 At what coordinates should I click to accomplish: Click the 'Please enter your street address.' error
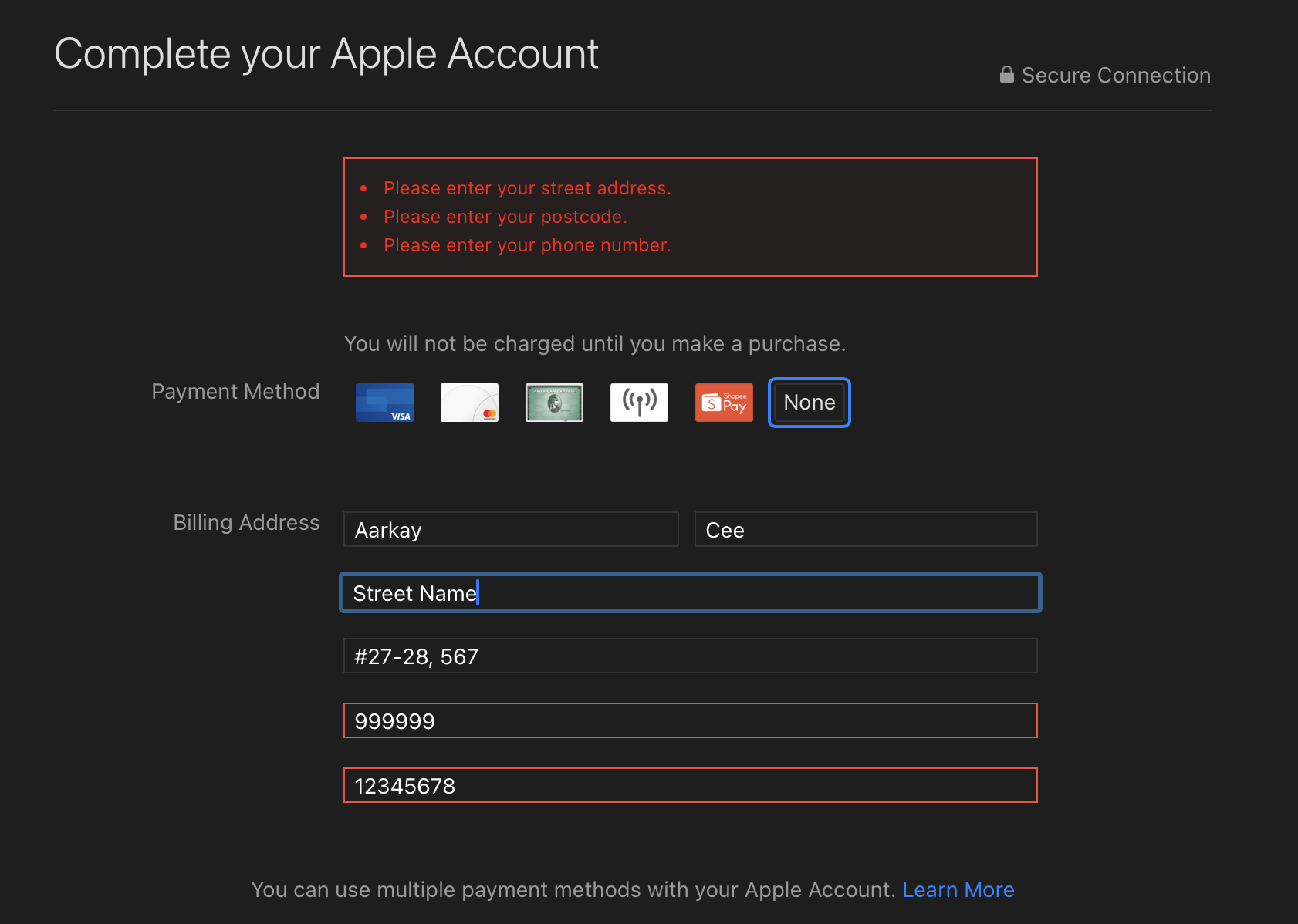(528, 188)
